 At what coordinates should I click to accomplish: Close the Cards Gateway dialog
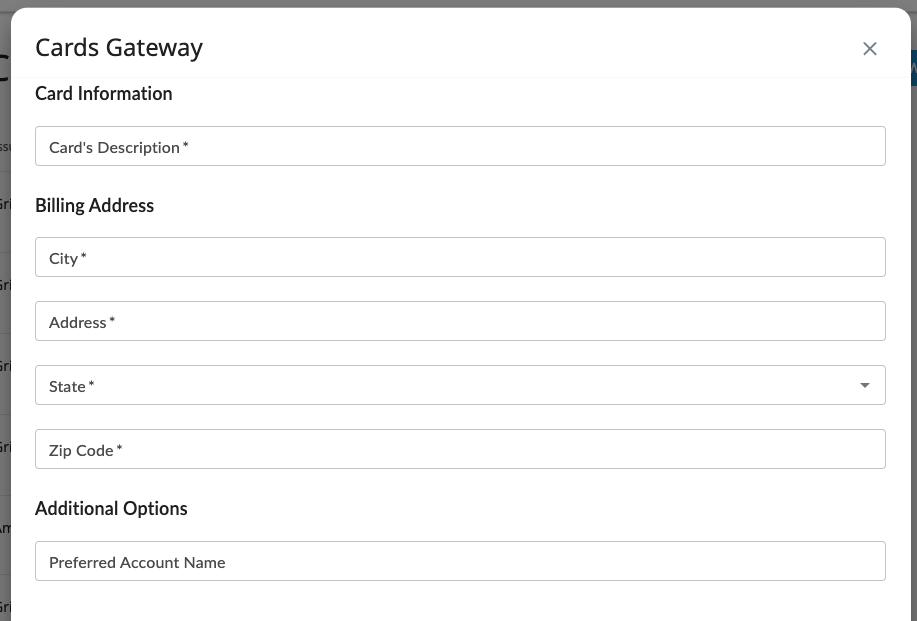point(869,49)
